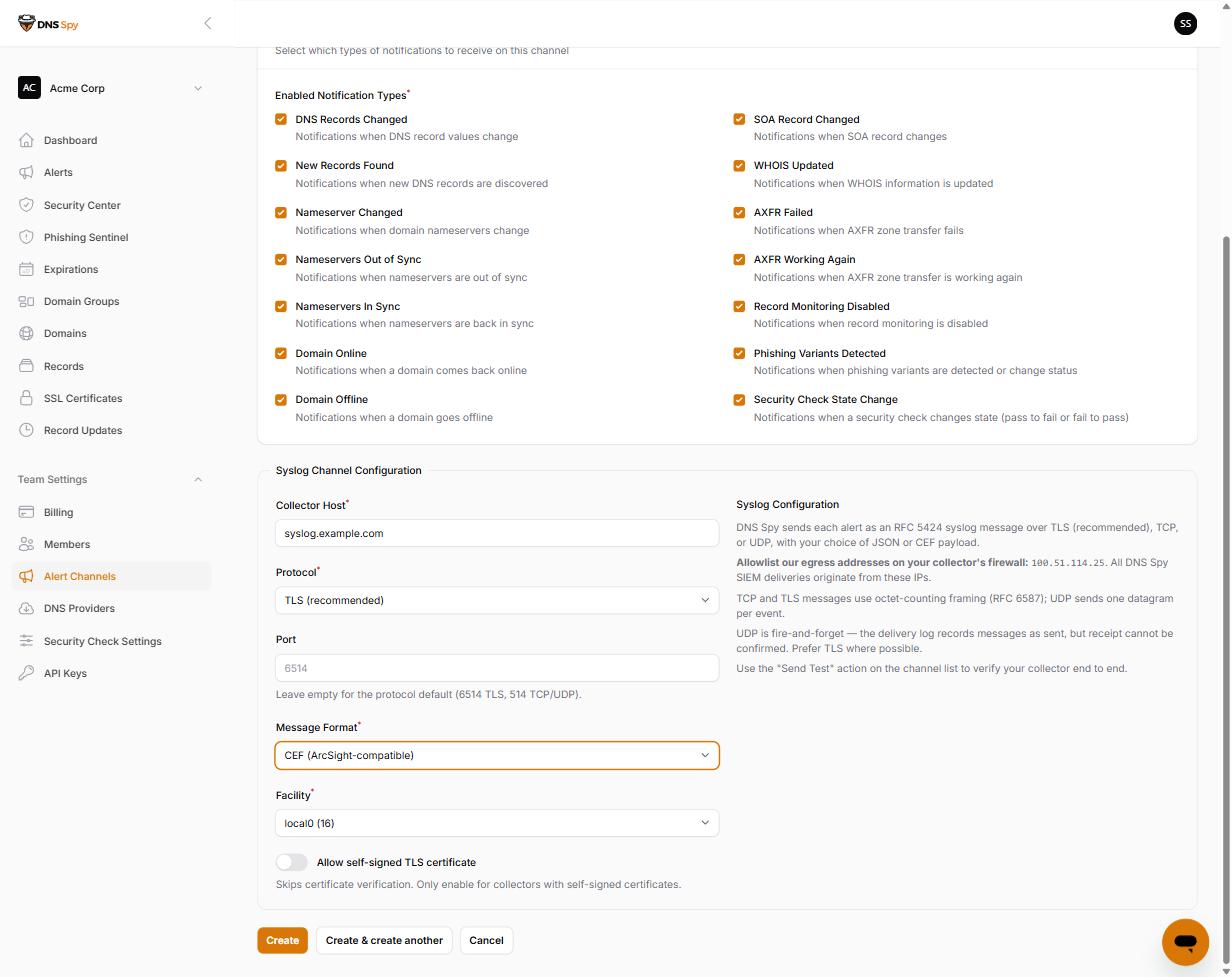Open the Protocol dropdown

(497, 600)
